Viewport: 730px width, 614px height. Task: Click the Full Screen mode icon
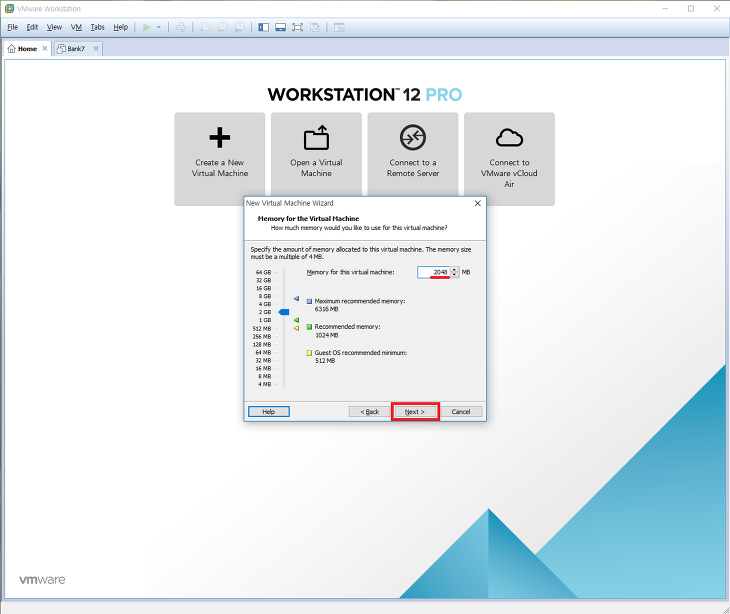(x=297, y=27)
